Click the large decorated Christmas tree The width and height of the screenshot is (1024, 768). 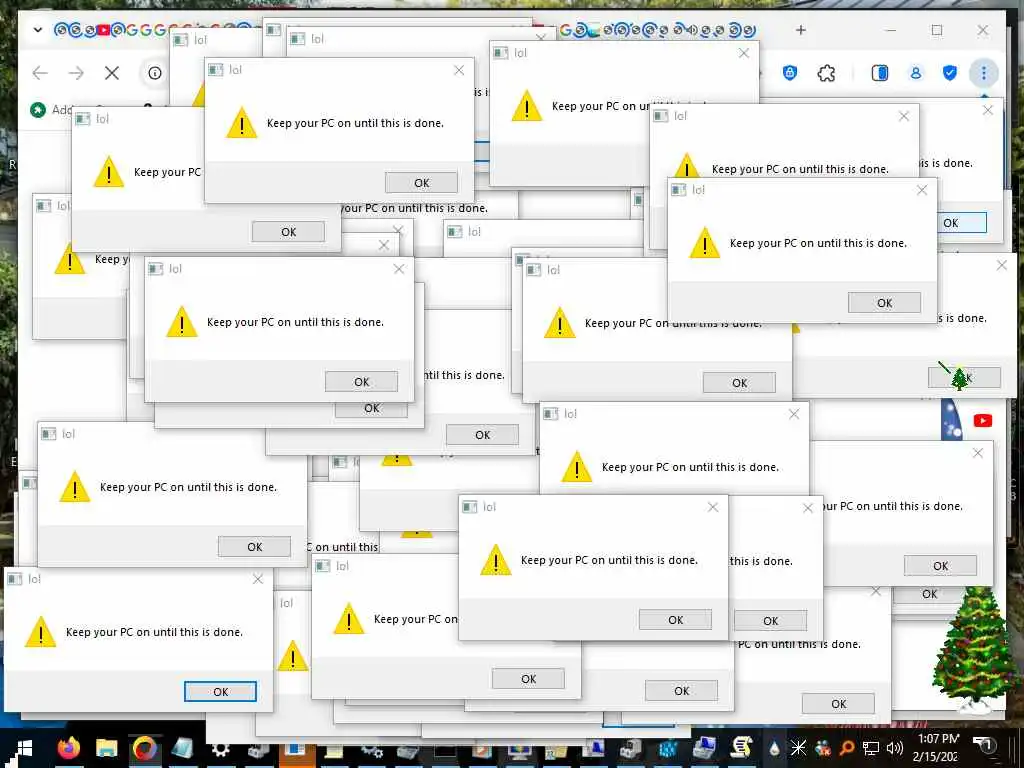click(x=971, y=649)
